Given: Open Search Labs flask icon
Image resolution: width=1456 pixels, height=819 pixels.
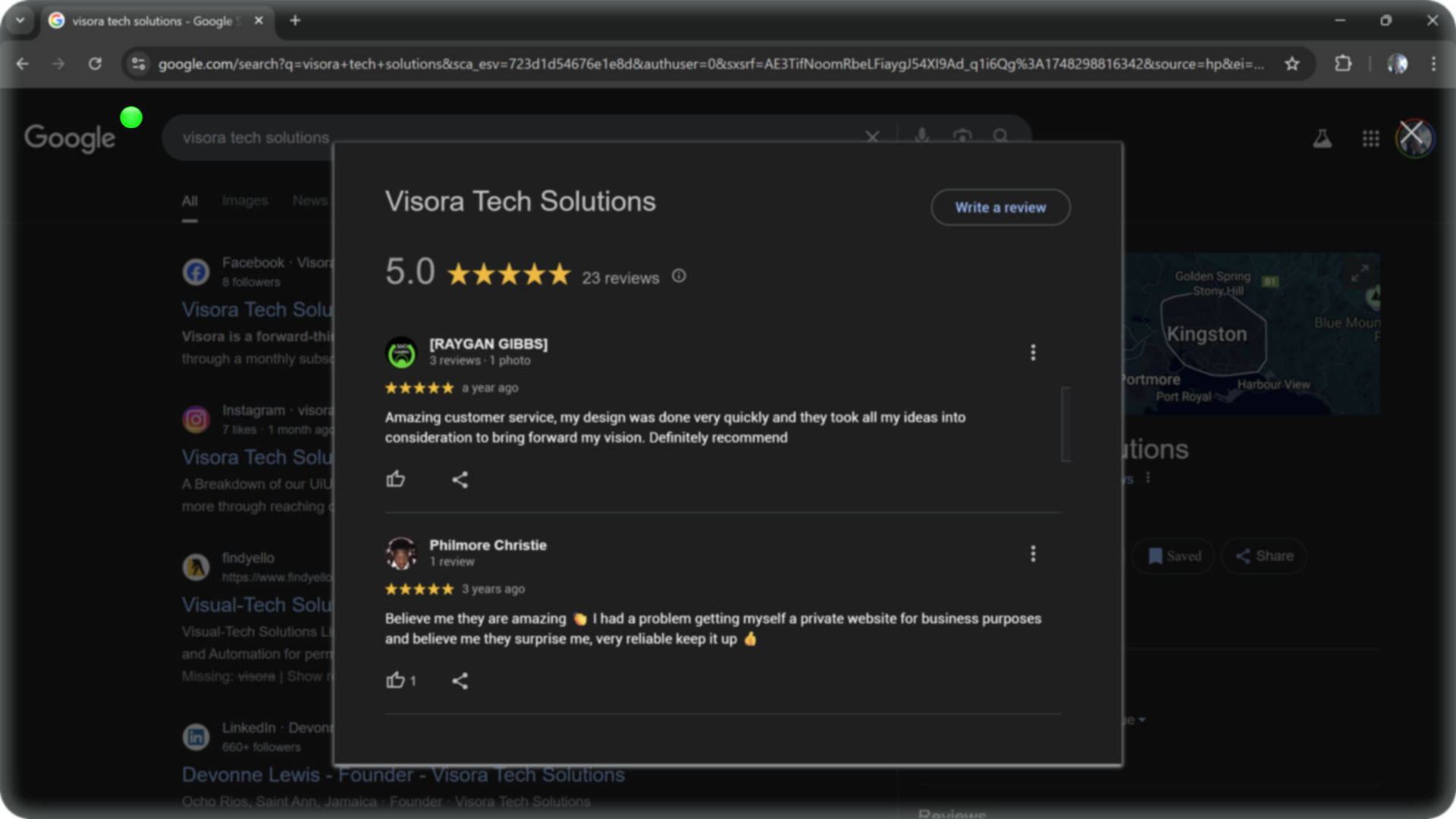Looking at the screenshot, I should (1322, 138).
